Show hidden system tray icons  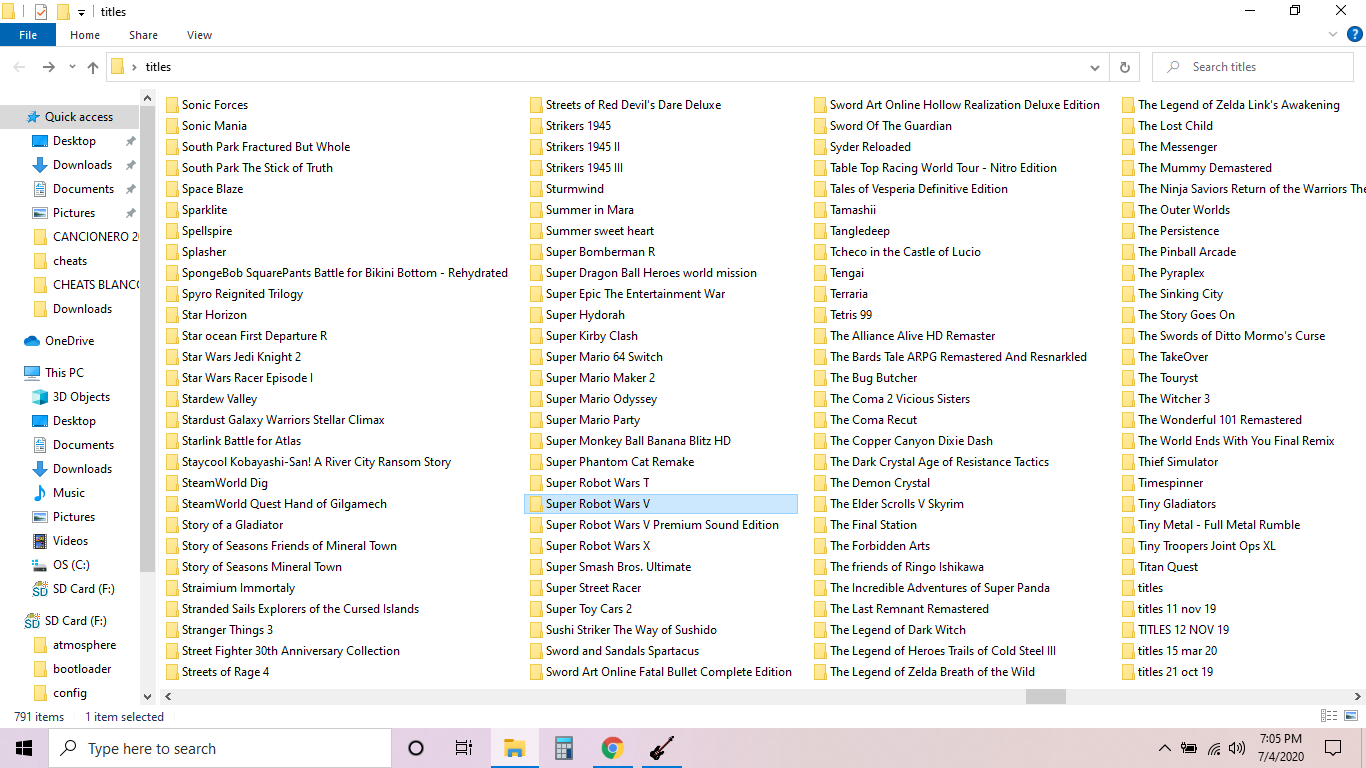click(x=1165, y=748)
